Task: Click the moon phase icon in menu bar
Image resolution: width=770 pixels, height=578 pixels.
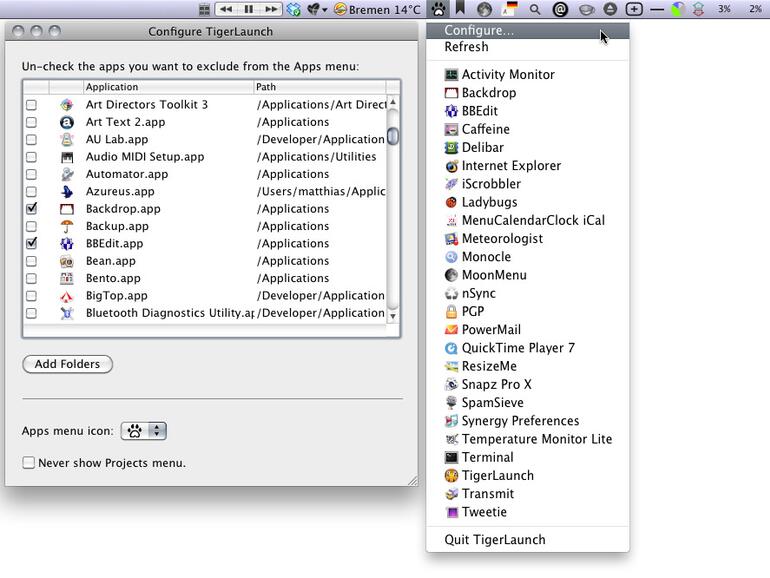Action: point(484,9)
